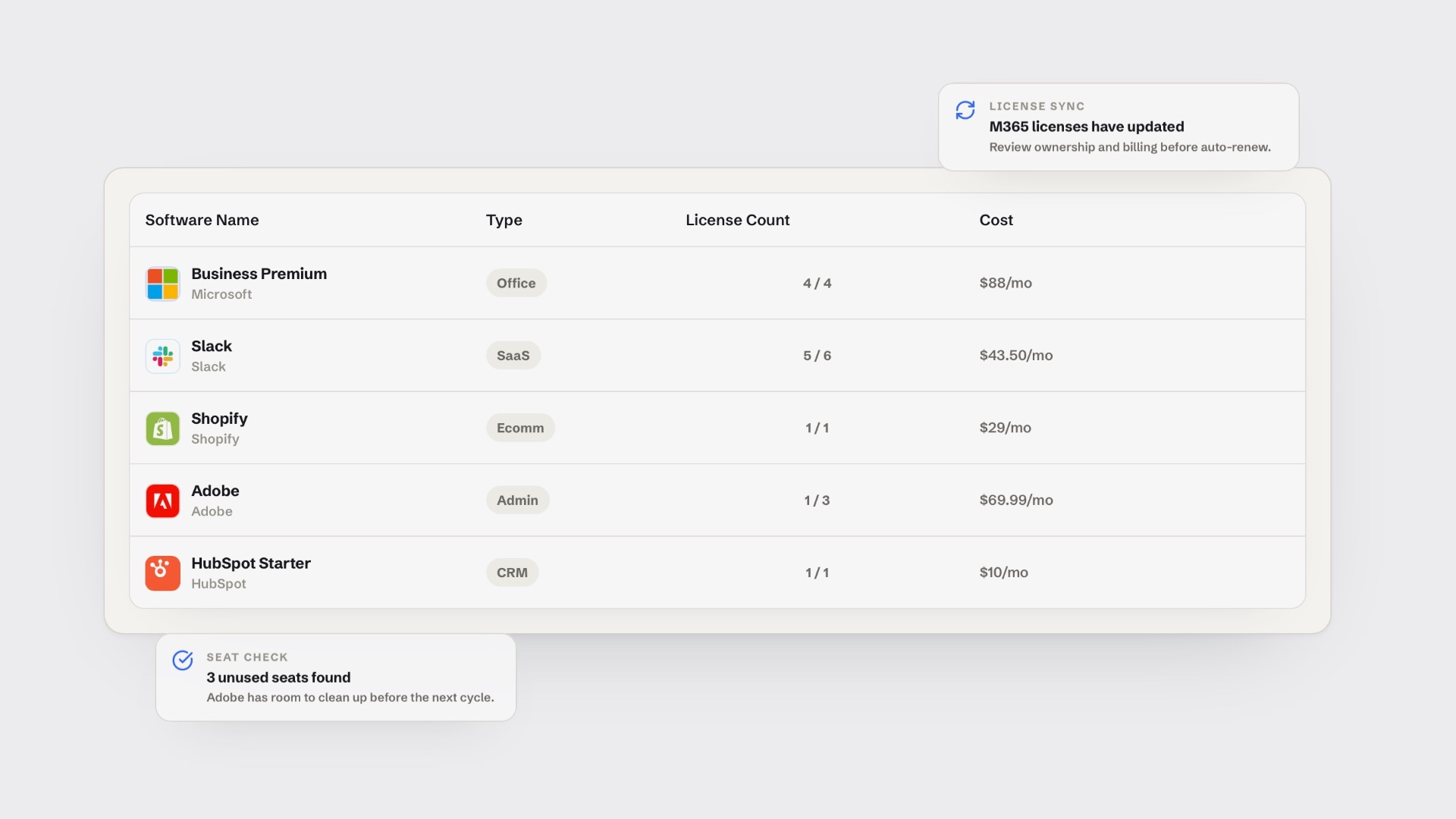Click the 5 / 6 license count
The width and height of the screenshot is (1456, 819).
coord(817,356)
